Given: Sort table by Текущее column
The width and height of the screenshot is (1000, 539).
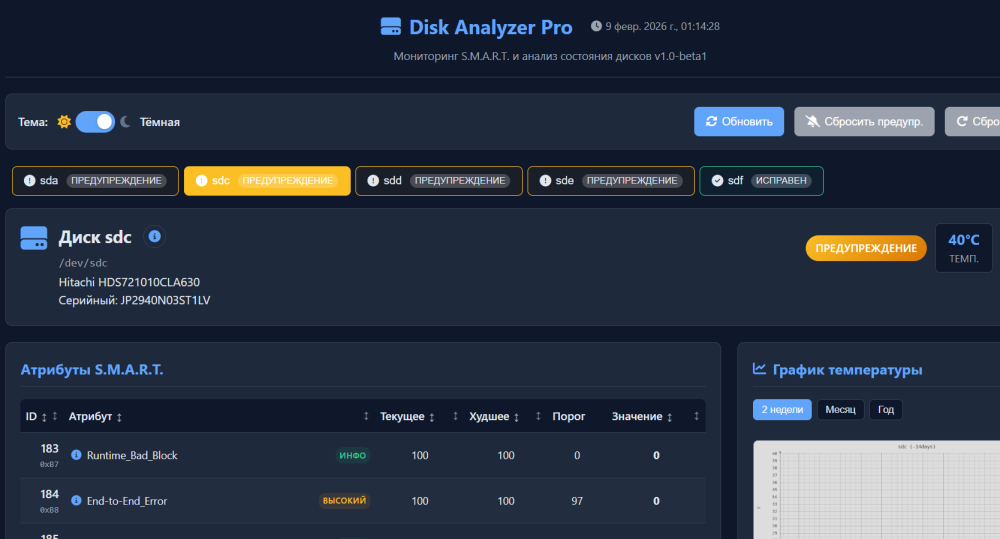Looking at the screenshot, I should 403,416.
